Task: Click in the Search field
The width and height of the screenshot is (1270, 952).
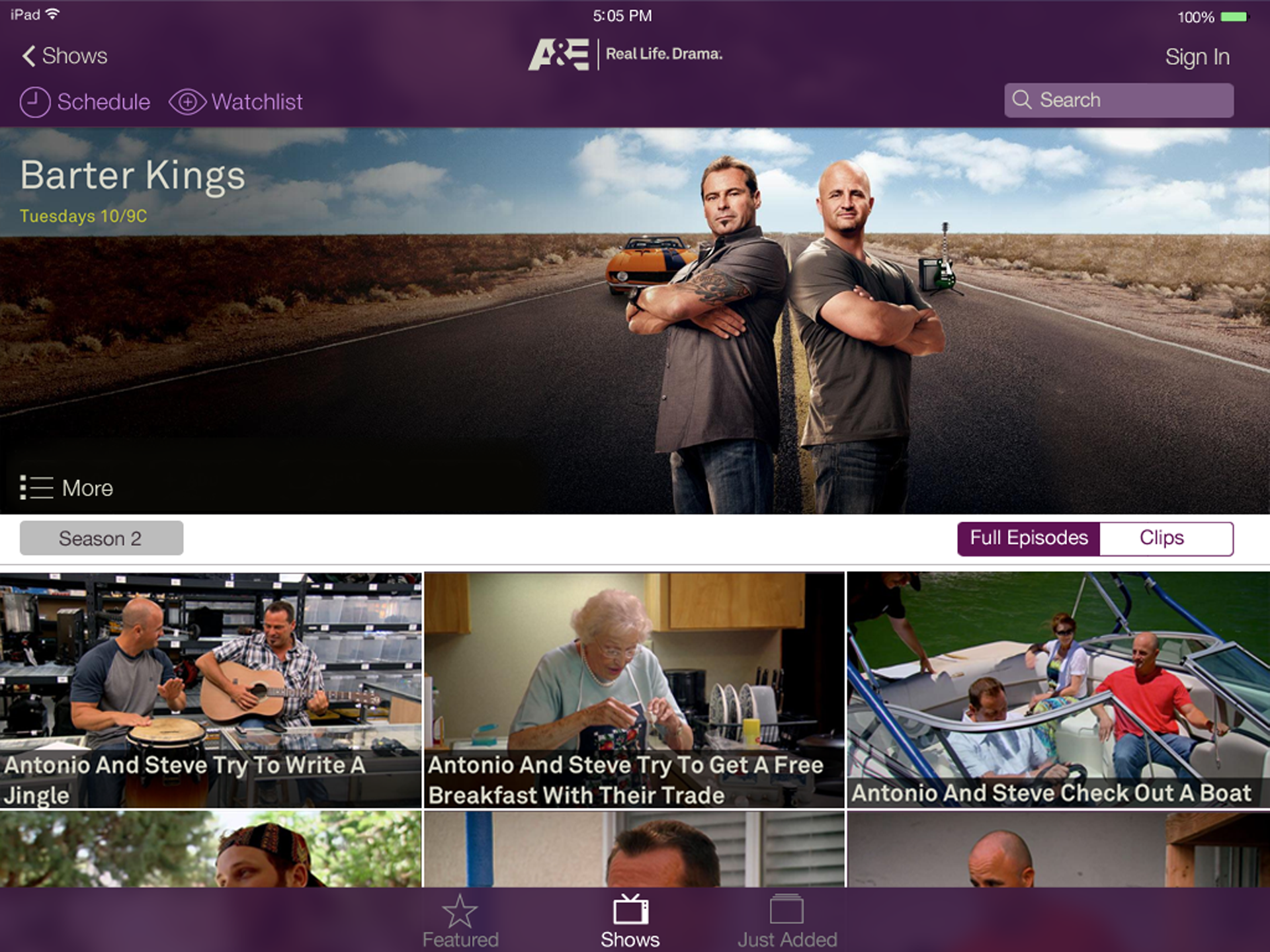Action: [x=1119, y=100]
